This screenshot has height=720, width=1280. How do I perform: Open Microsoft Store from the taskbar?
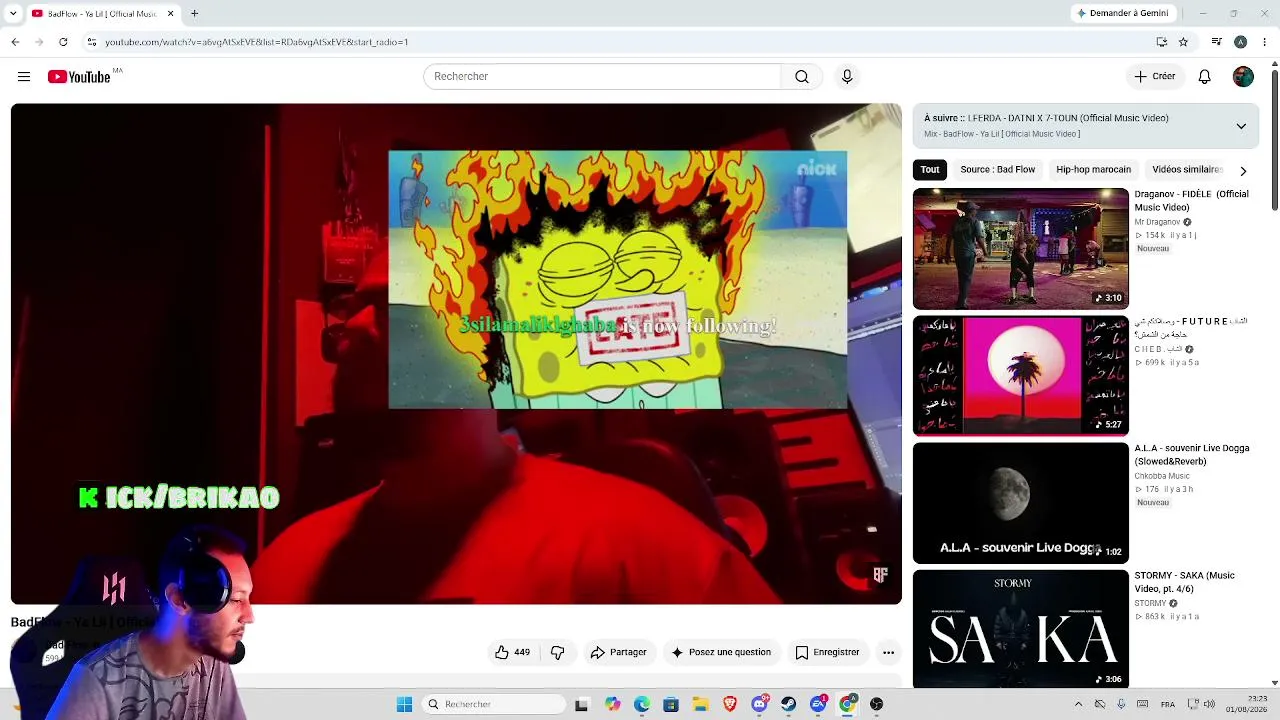coord(671,704)
